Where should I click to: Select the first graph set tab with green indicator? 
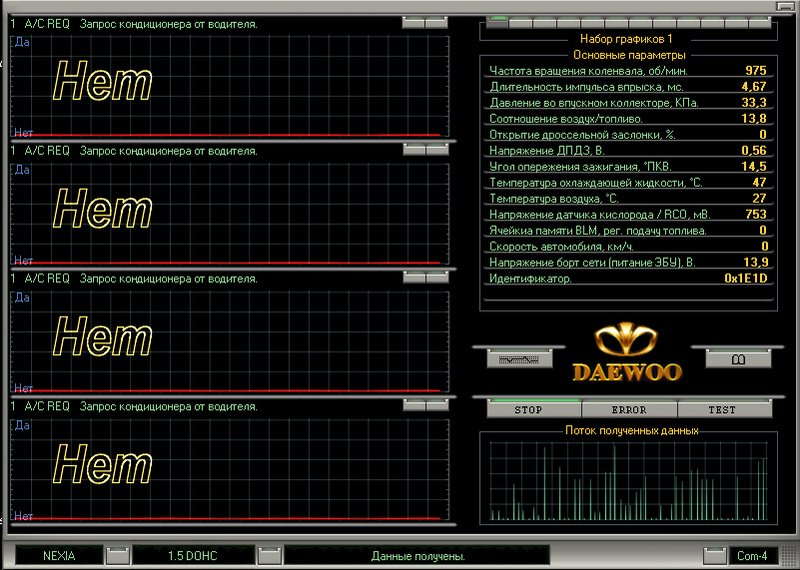click(498, 22)
